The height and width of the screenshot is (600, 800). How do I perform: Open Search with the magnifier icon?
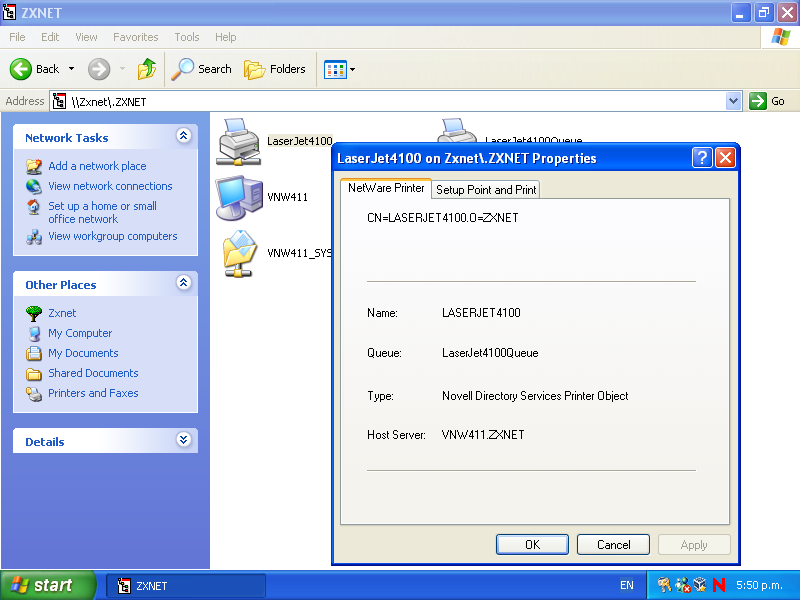pos(182,69)
